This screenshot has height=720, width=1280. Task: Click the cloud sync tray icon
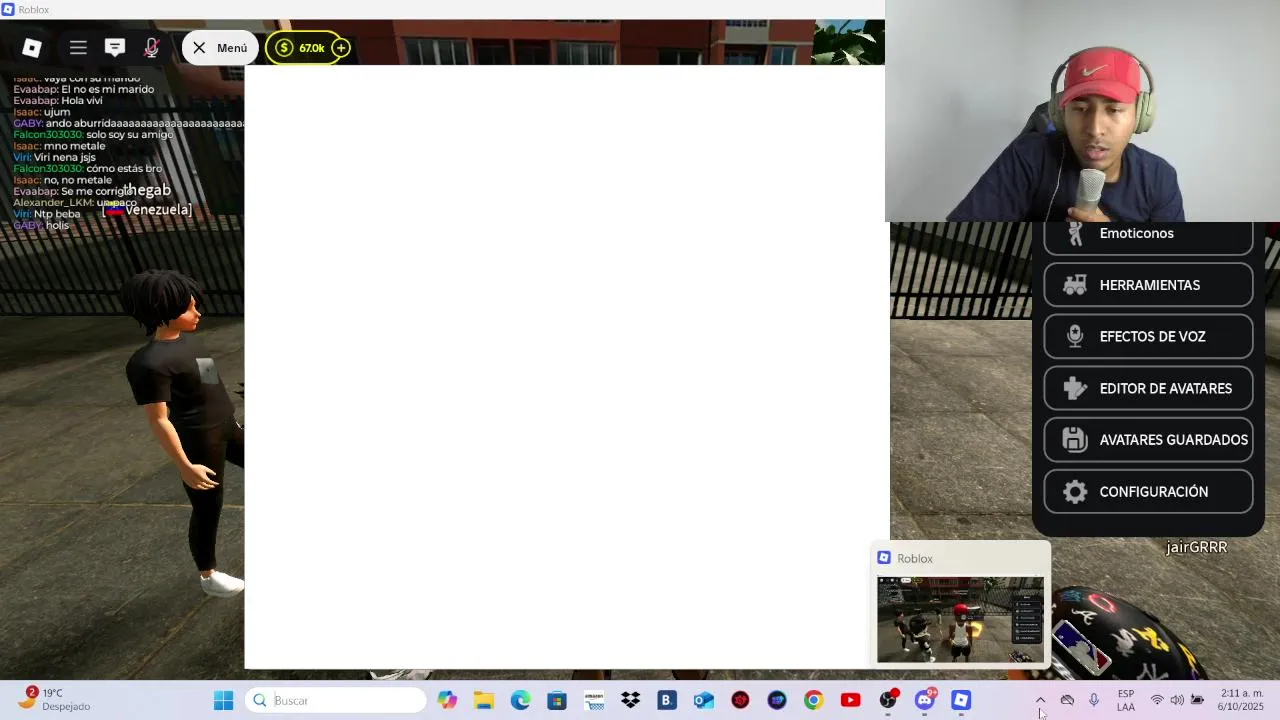coord(1067,701)
